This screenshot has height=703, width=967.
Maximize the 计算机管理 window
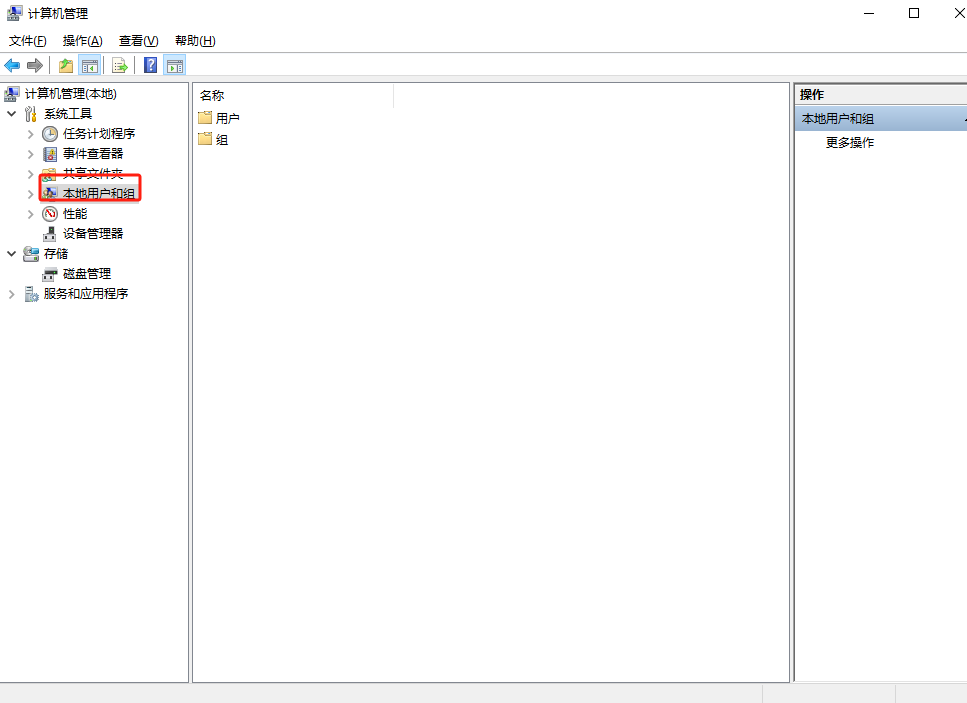click(914, 13)
